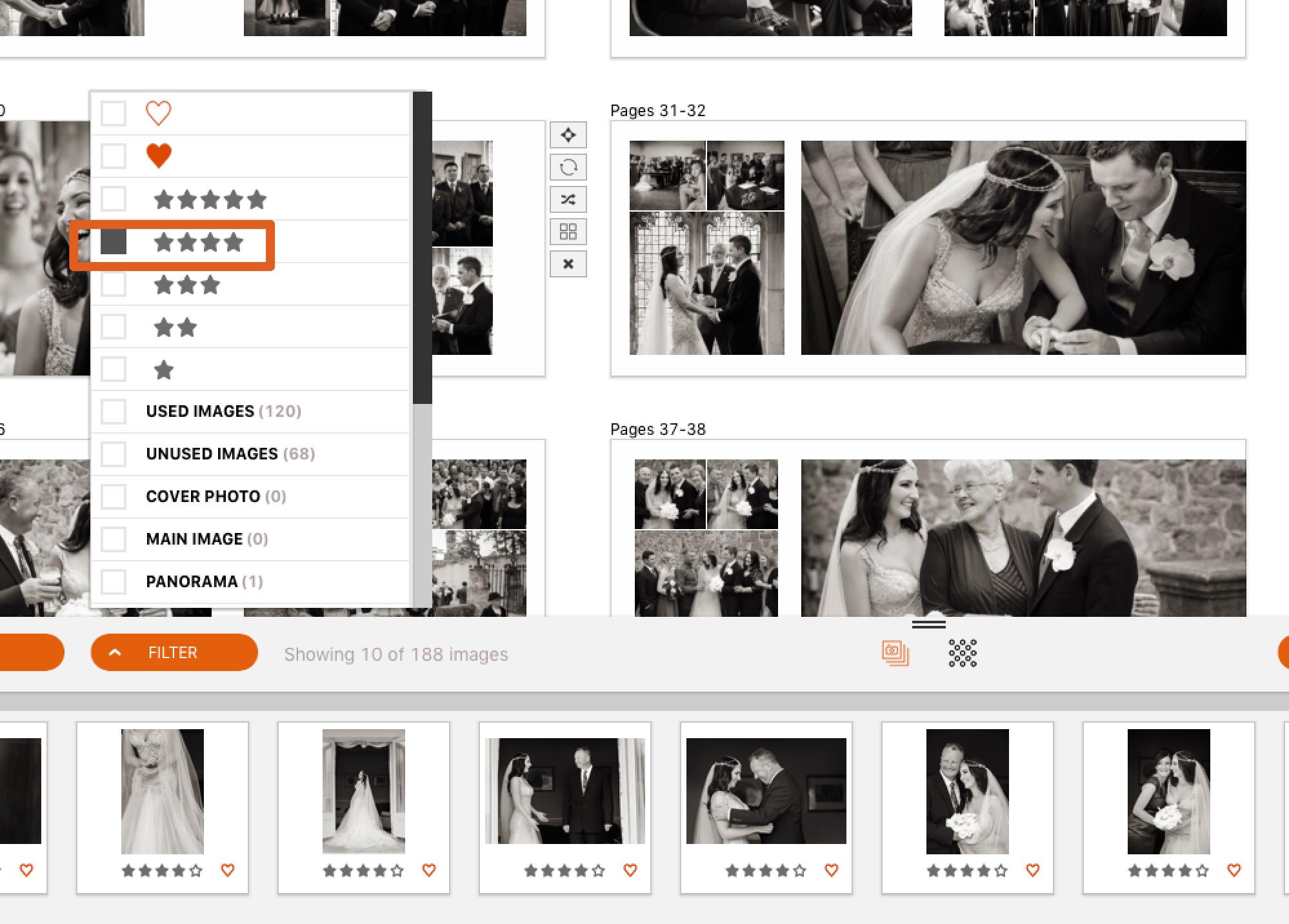Select the bride's dress detail thumbnail
Viewport: 1289px width, 924px height.
[x=162, y=791]
